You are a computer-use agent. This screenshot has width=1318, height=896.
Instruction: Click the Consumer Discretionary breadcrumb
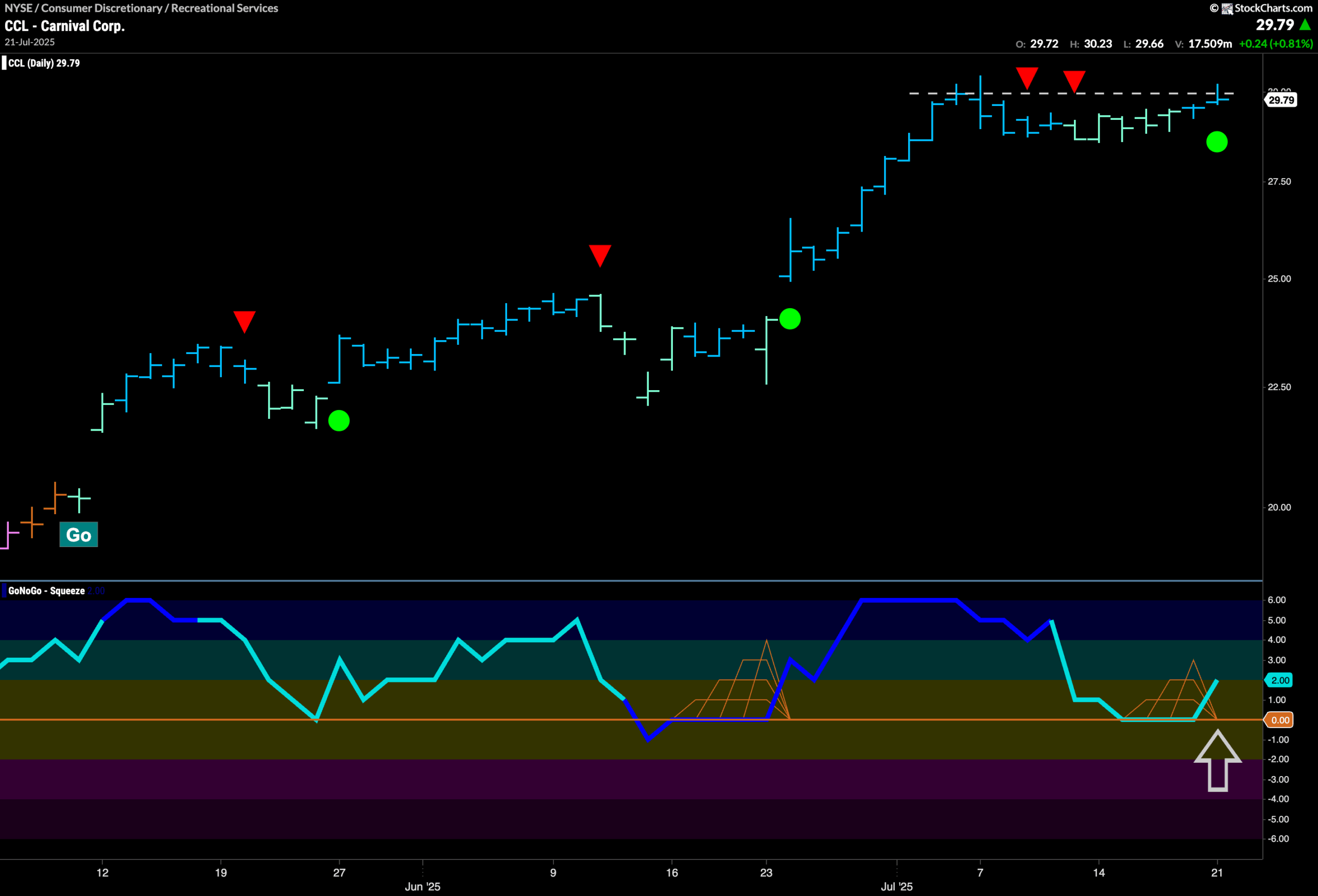click(x=101, y=8)
